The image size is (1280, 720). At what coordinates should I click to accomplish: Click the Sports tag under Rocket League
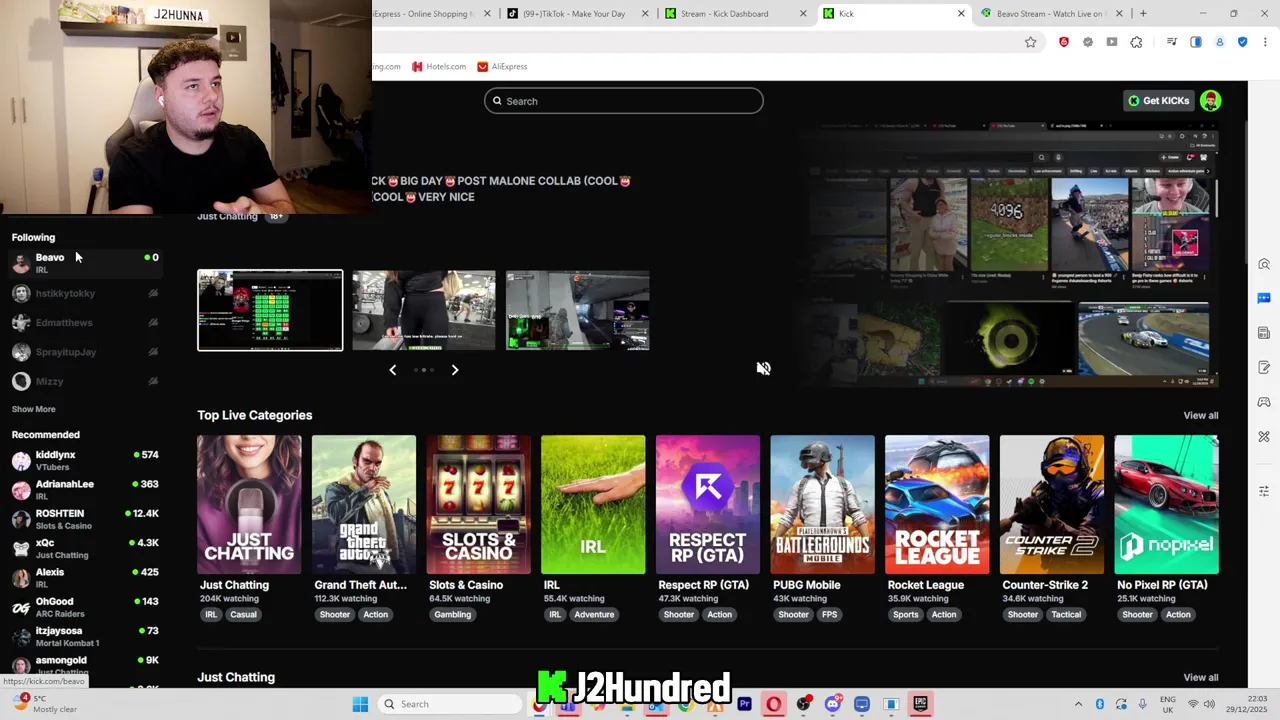pos(905,614)
